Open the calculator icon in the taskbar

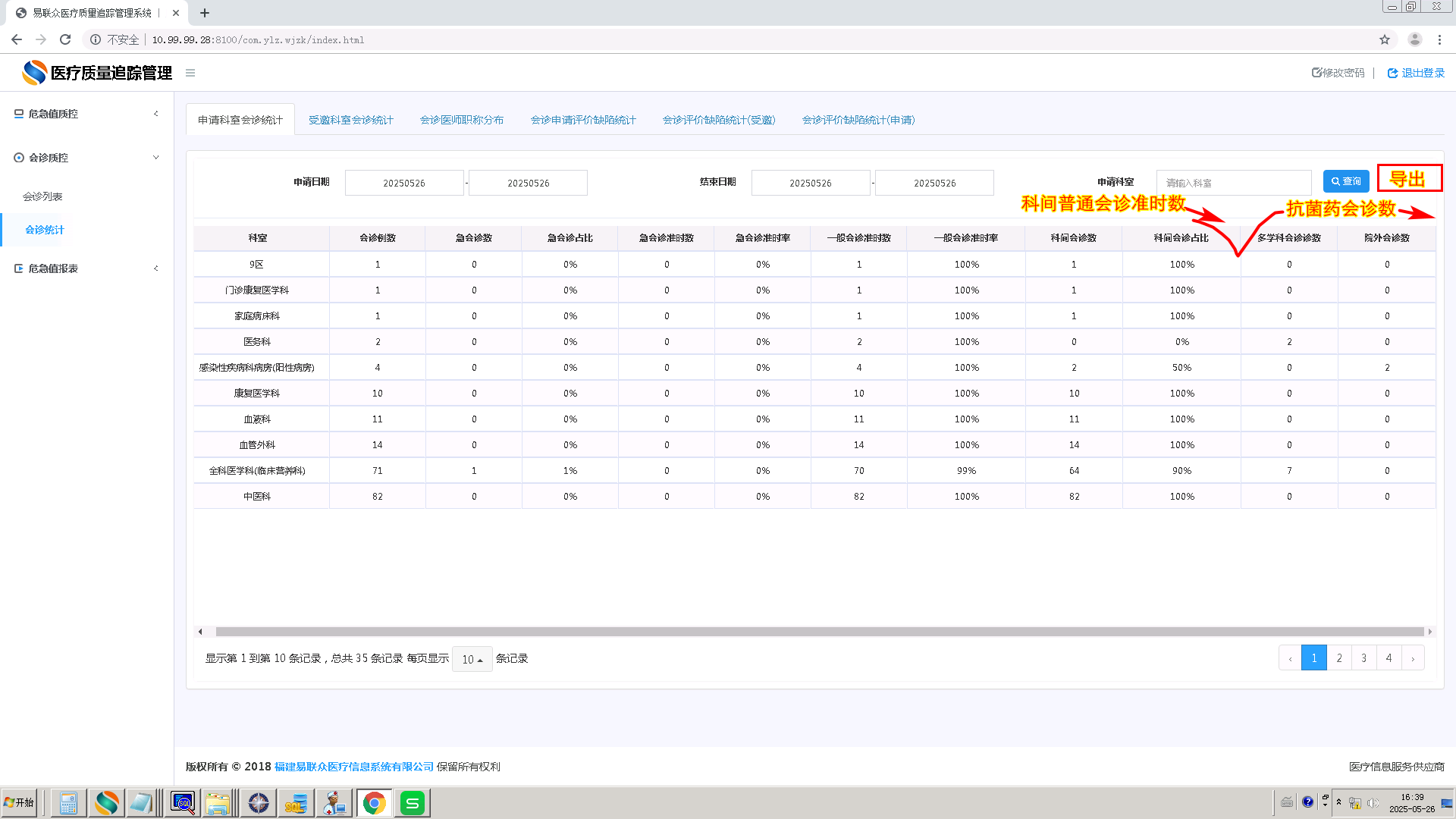click(x=68, y=802)
